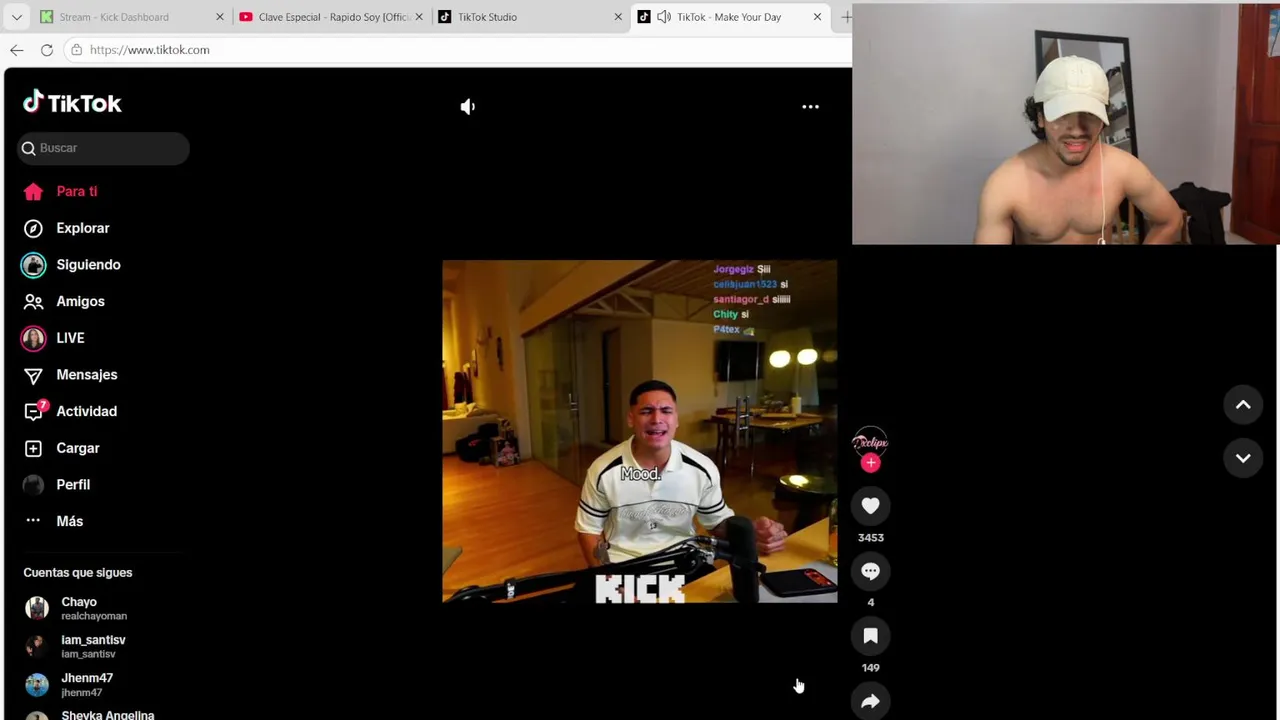Click the 'Cuentas que sigues' heading
Viewport: 1280px width, 720px height.
pos(78,573)
